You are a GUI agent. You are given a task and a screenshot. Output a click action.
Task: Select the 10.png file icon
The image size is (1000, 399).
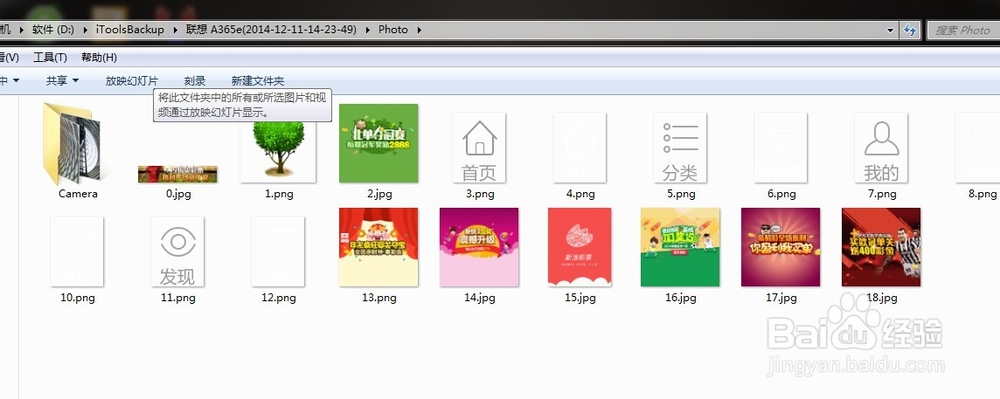pyautogui.click(x=77, y=251)
